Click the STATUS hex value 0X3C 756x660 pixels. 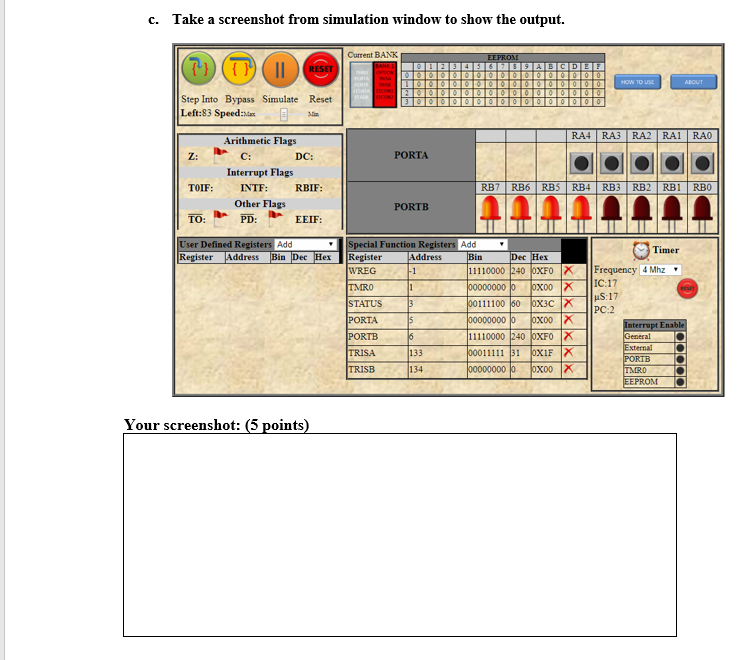pyautogui.click(x=543, y=304)
